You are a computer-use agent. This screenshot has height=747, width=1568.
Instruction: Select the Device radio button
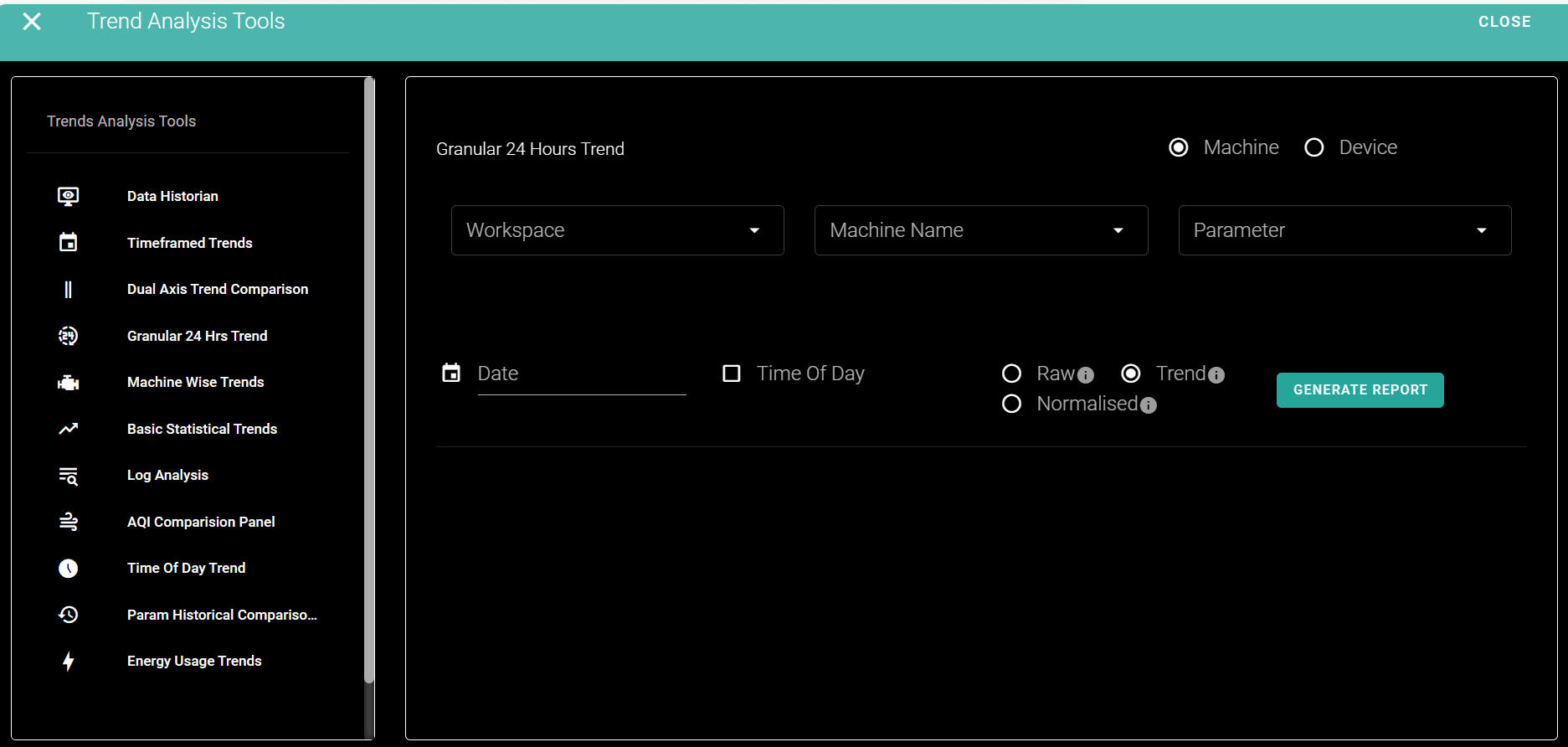click(x=1314, y=147)
